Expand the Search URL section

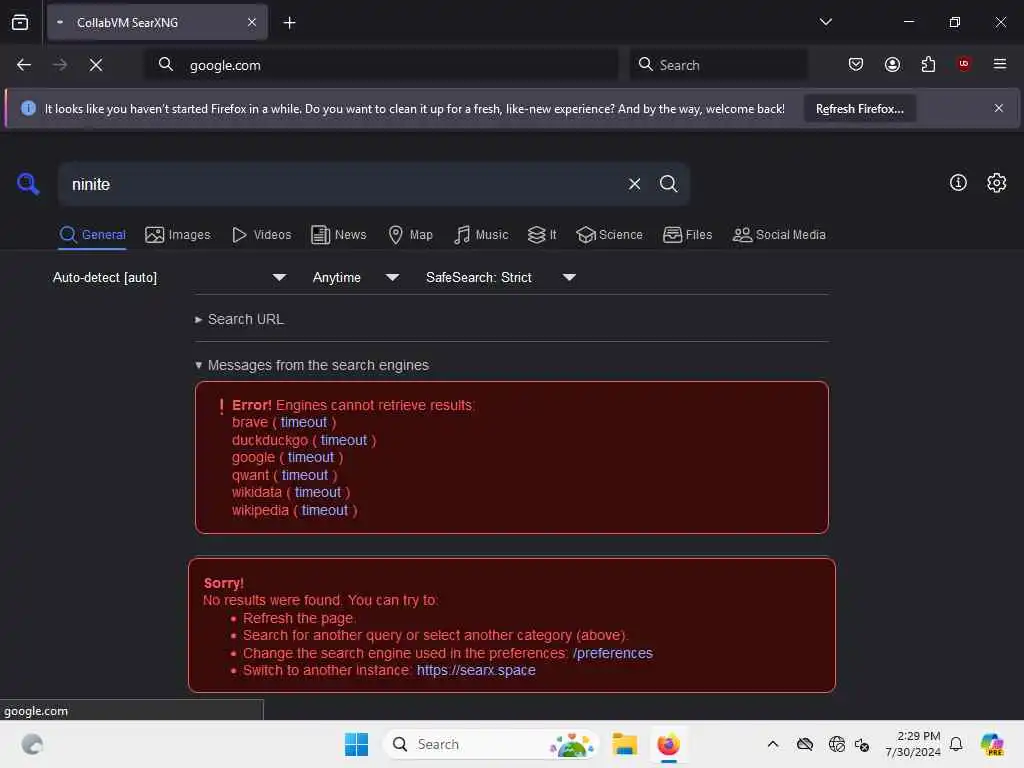240,319
